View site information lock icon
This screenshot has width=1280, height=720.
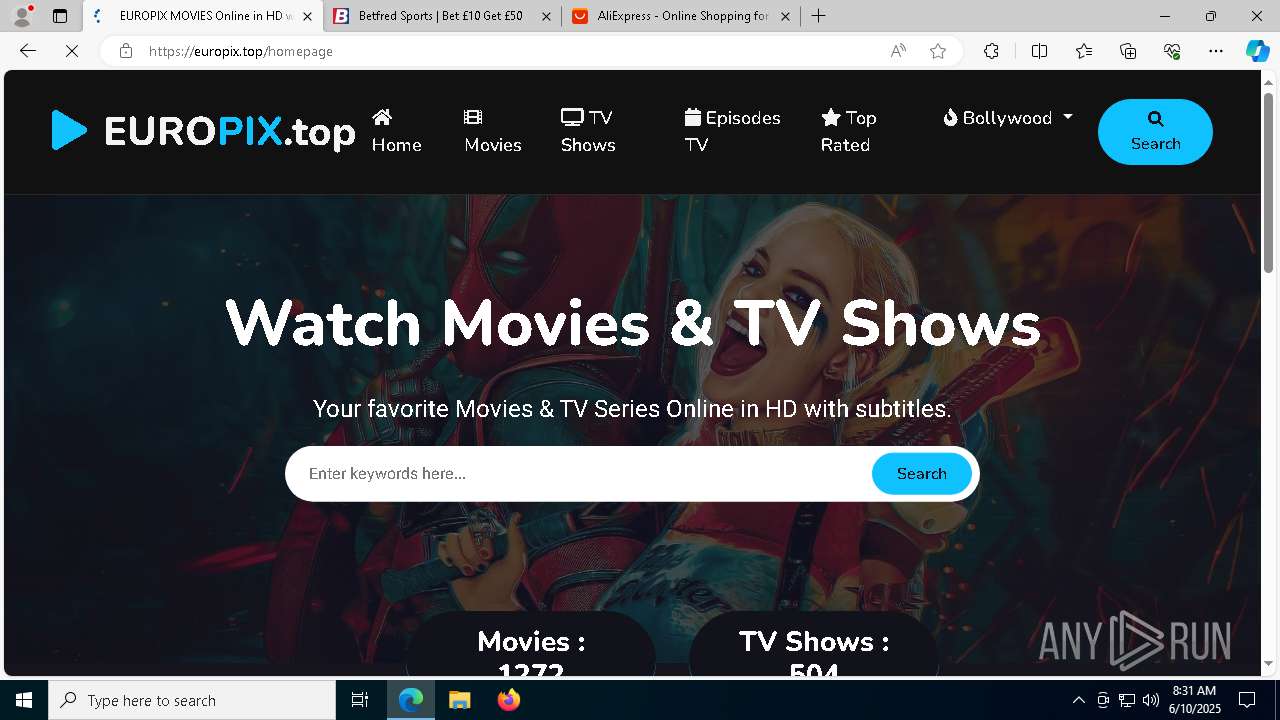(126, 51)
